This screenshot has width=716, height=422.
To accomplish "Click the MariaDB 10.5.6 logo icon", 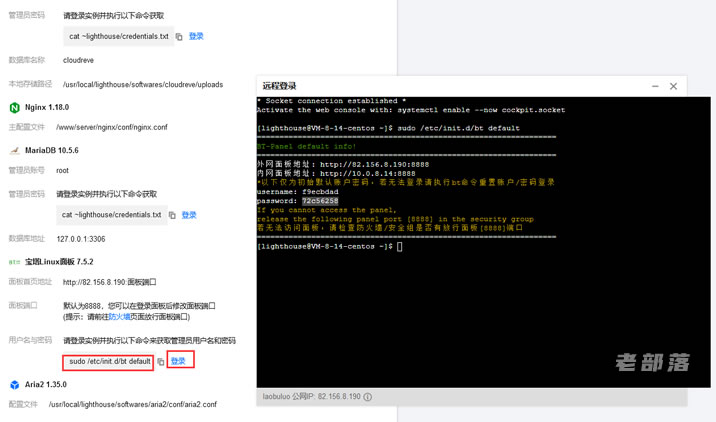I will coord(15,150).
